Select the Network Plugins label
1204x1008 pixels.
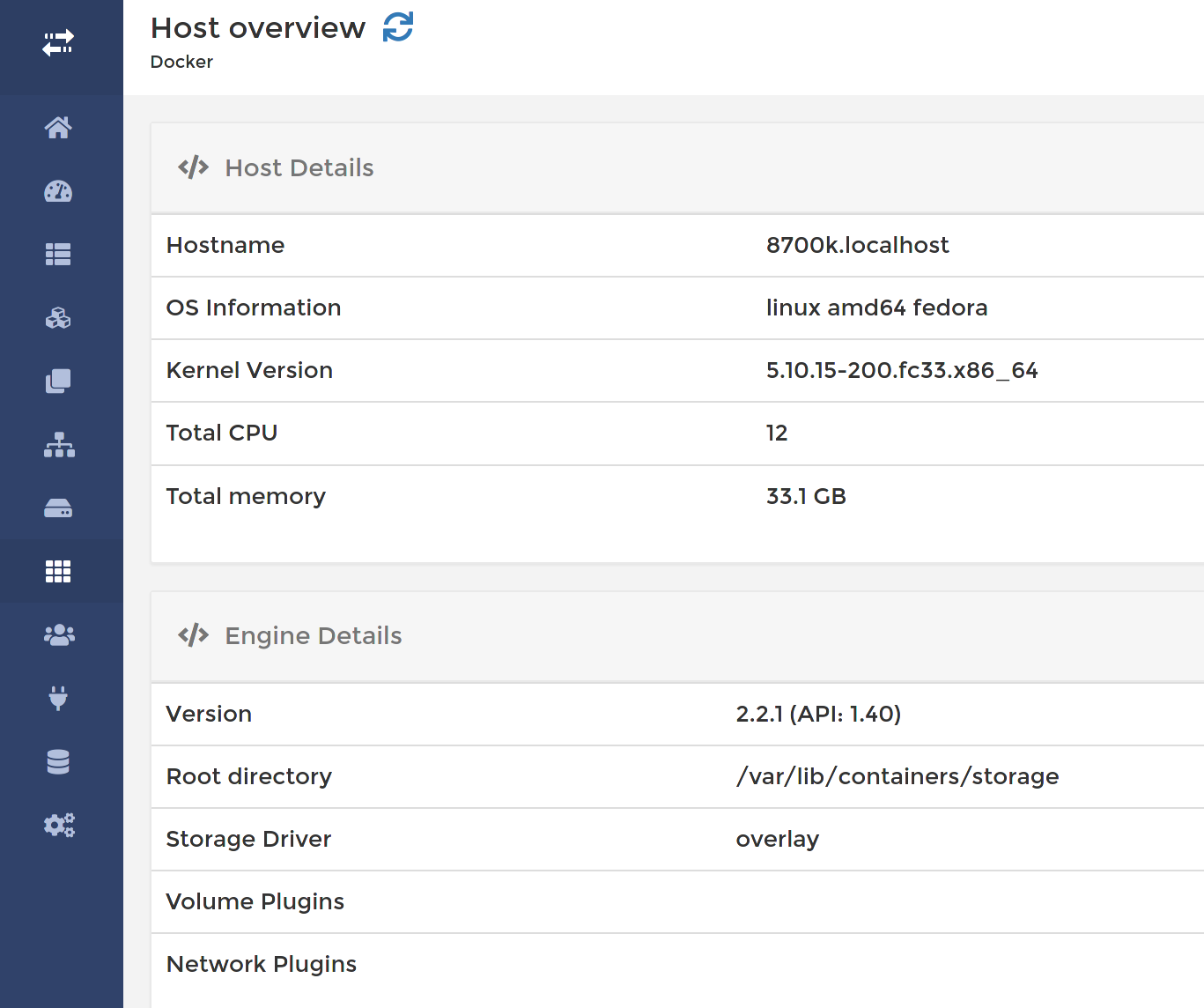[x=262, y=964]
